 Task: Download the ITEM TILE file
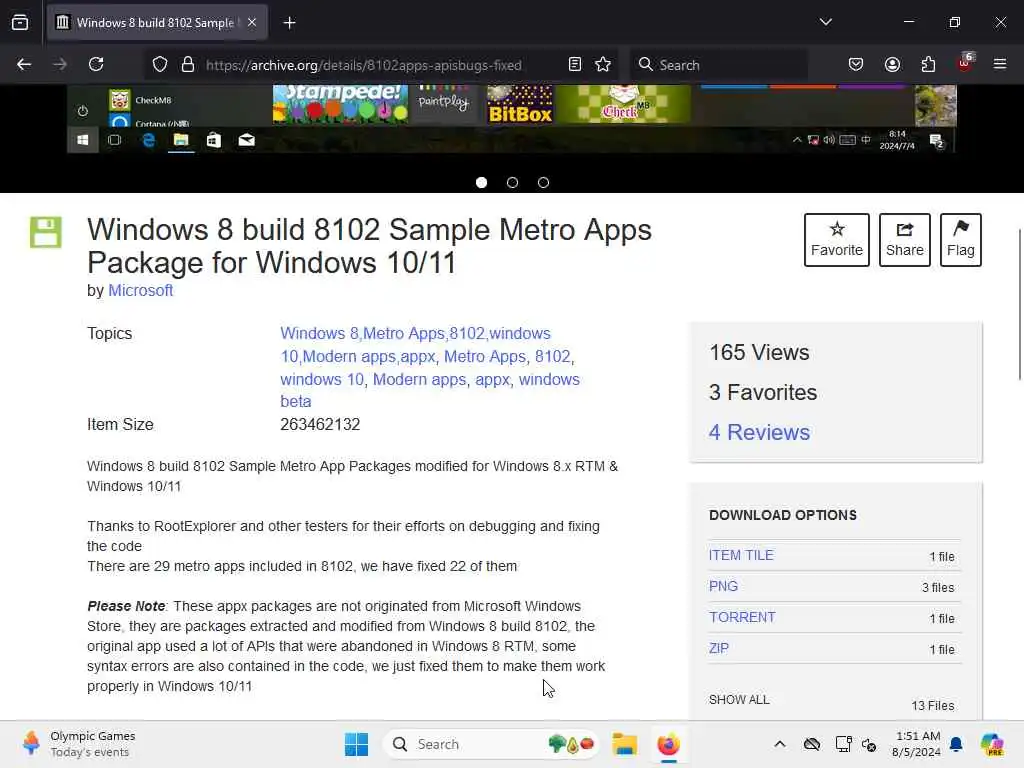tap(741, 555)
